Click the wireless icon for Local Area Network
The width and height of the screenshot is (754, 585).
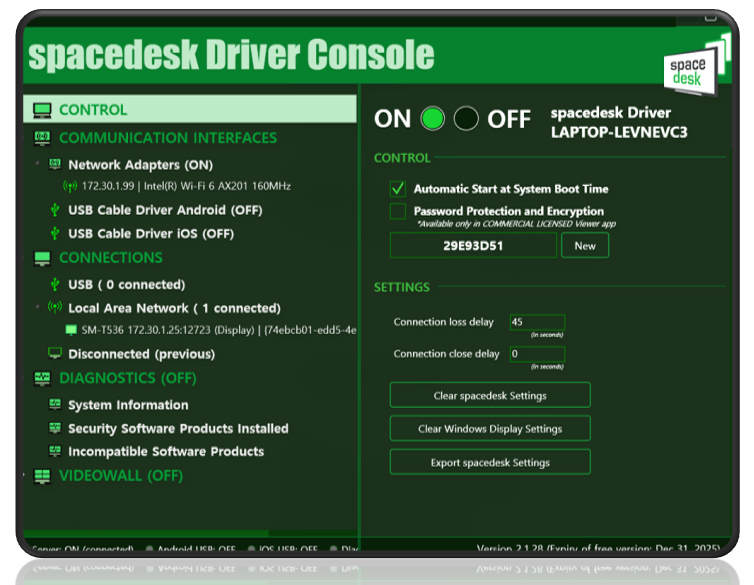click(55, 307)
